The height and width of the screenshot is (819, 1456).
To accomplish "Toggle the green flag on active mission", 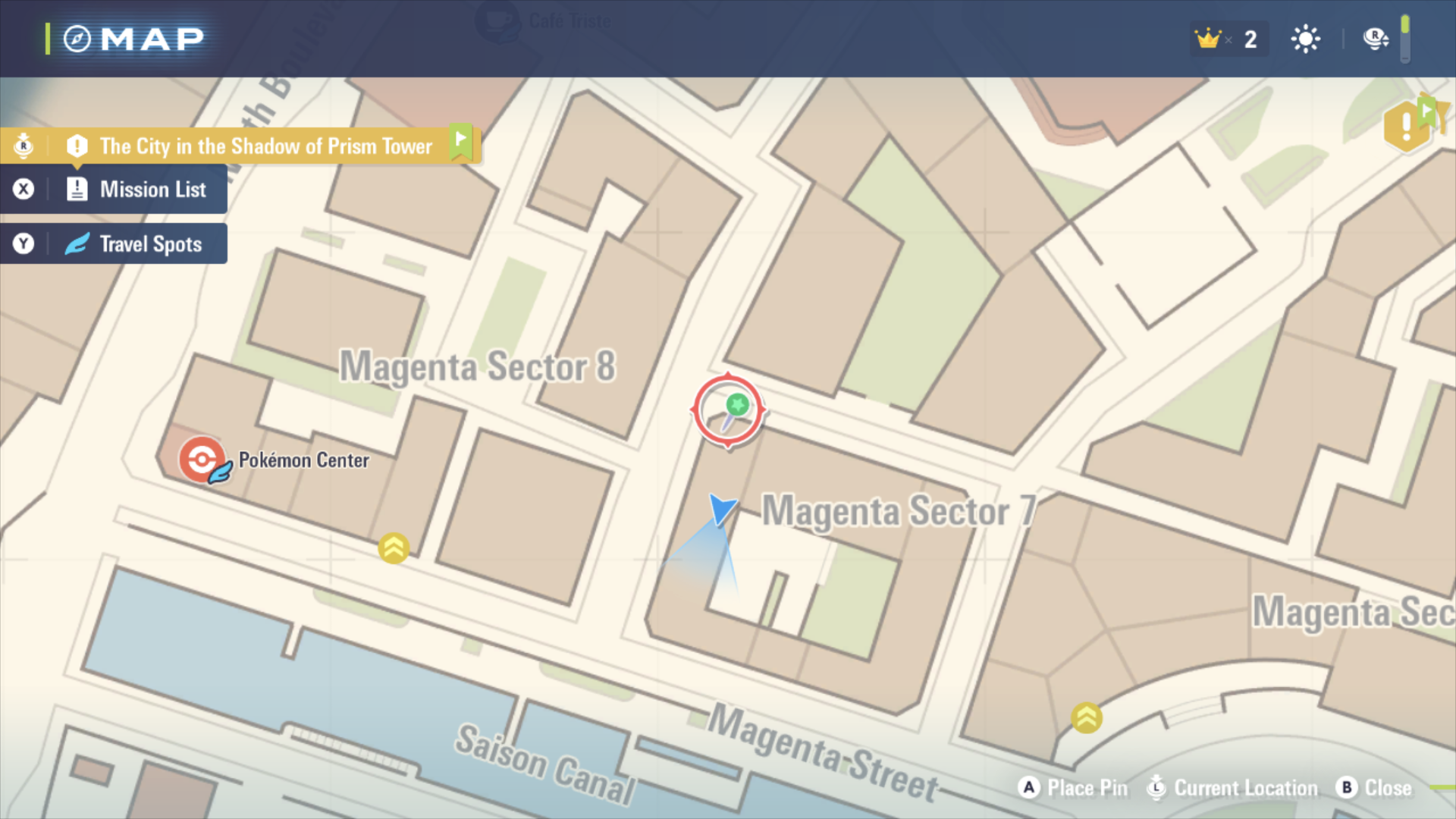I will (x=461, y=142).
